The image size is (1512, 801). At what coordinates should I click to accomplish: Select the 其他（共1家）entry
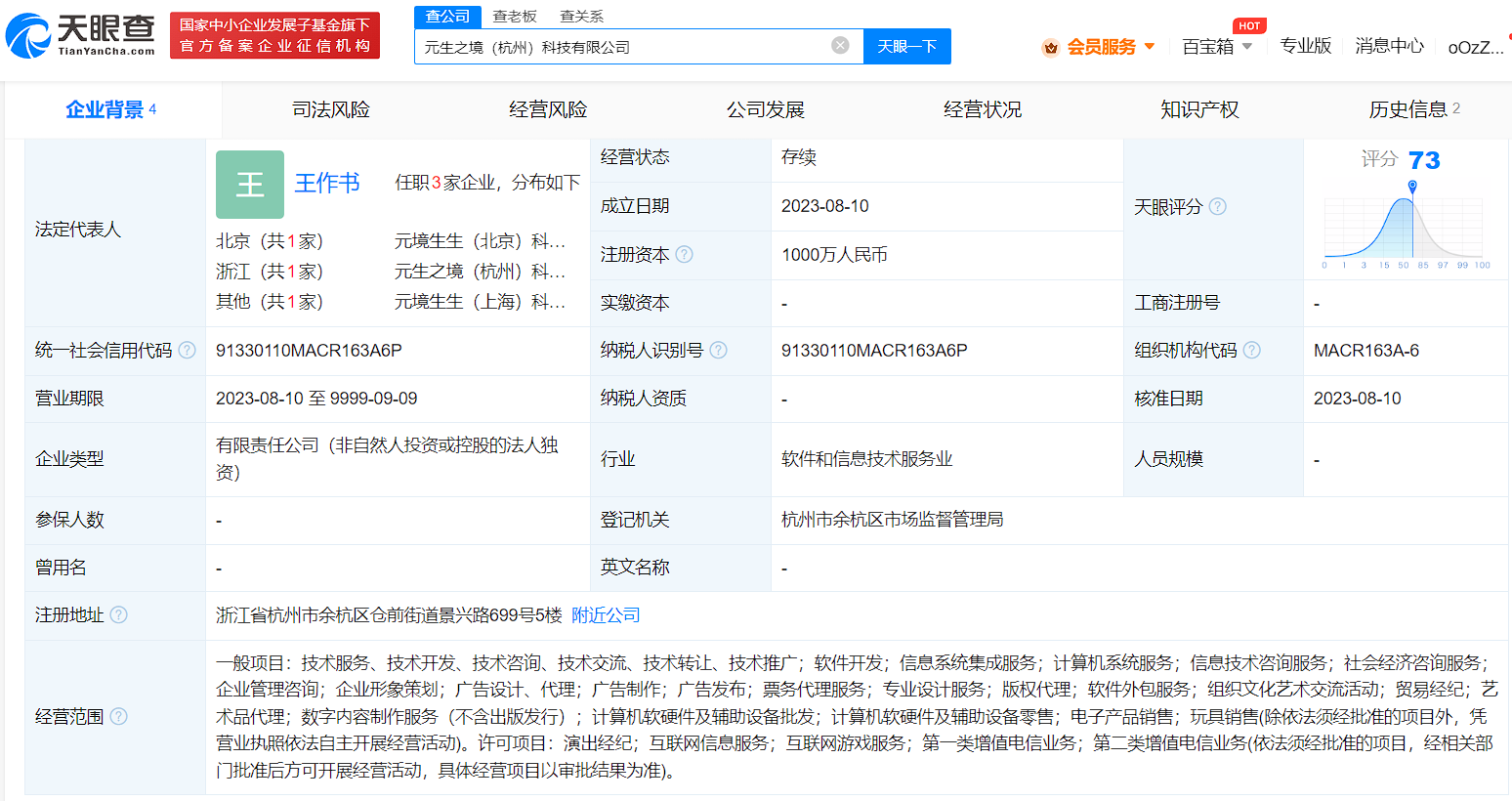(270, 302)
